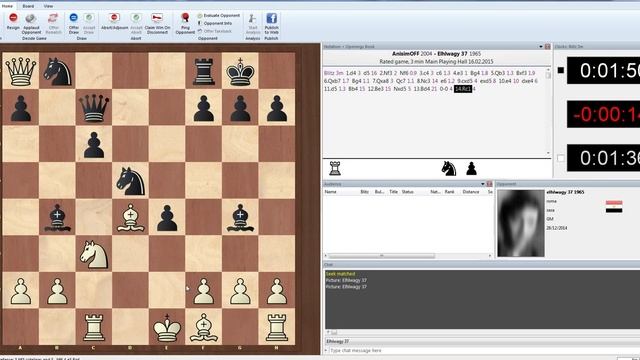Select the white rook on c1
This screenshot has height=360, width=640.
click(94, 327)
